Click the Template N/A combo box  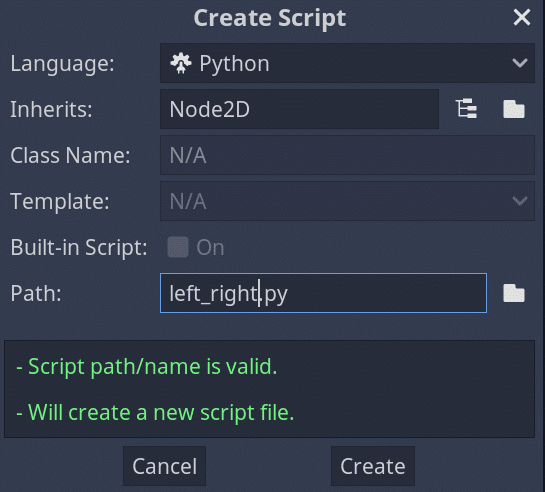347,201
